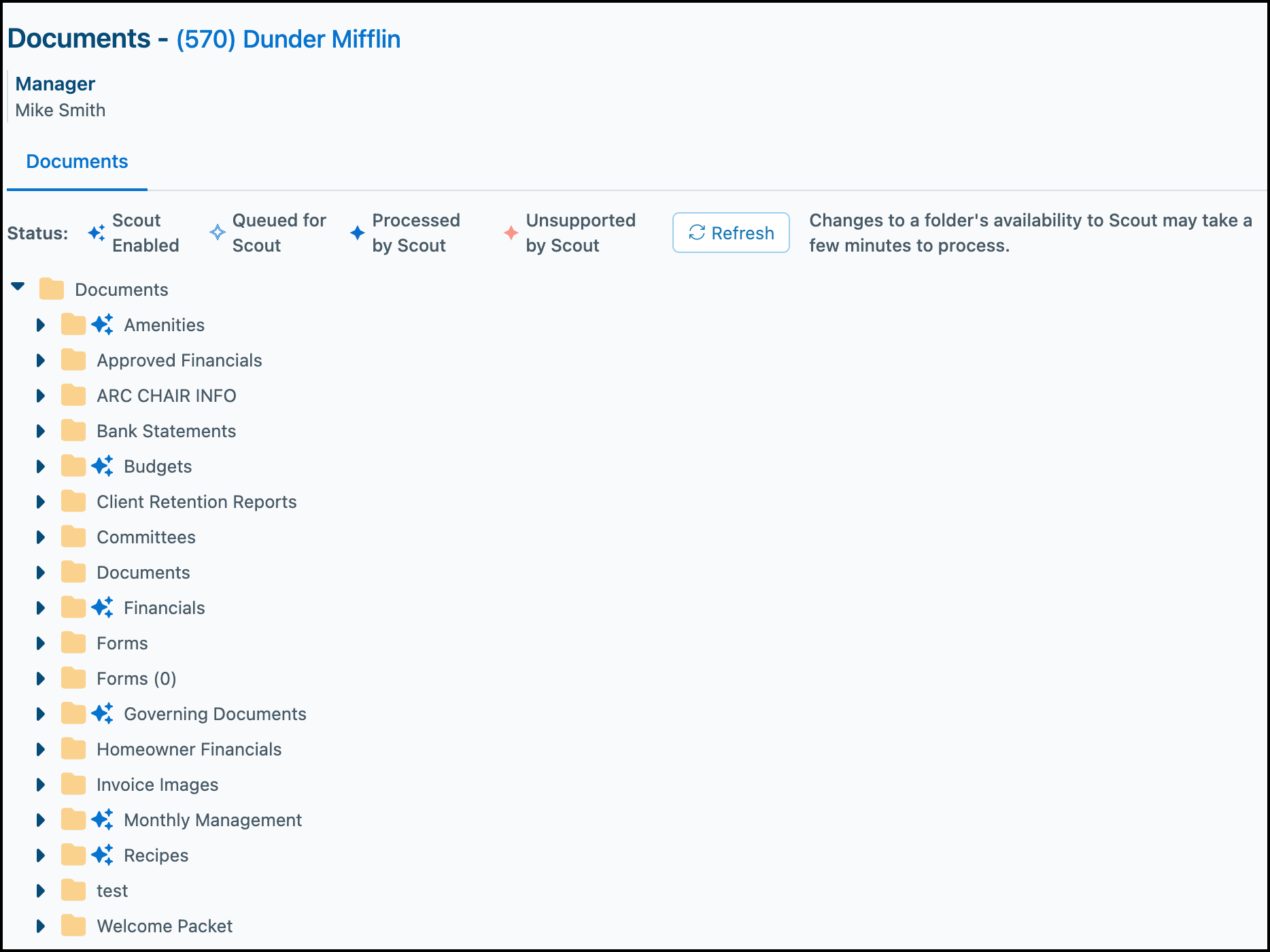
Task: Expand the Committees folder
Action: [x=41, y=537]
